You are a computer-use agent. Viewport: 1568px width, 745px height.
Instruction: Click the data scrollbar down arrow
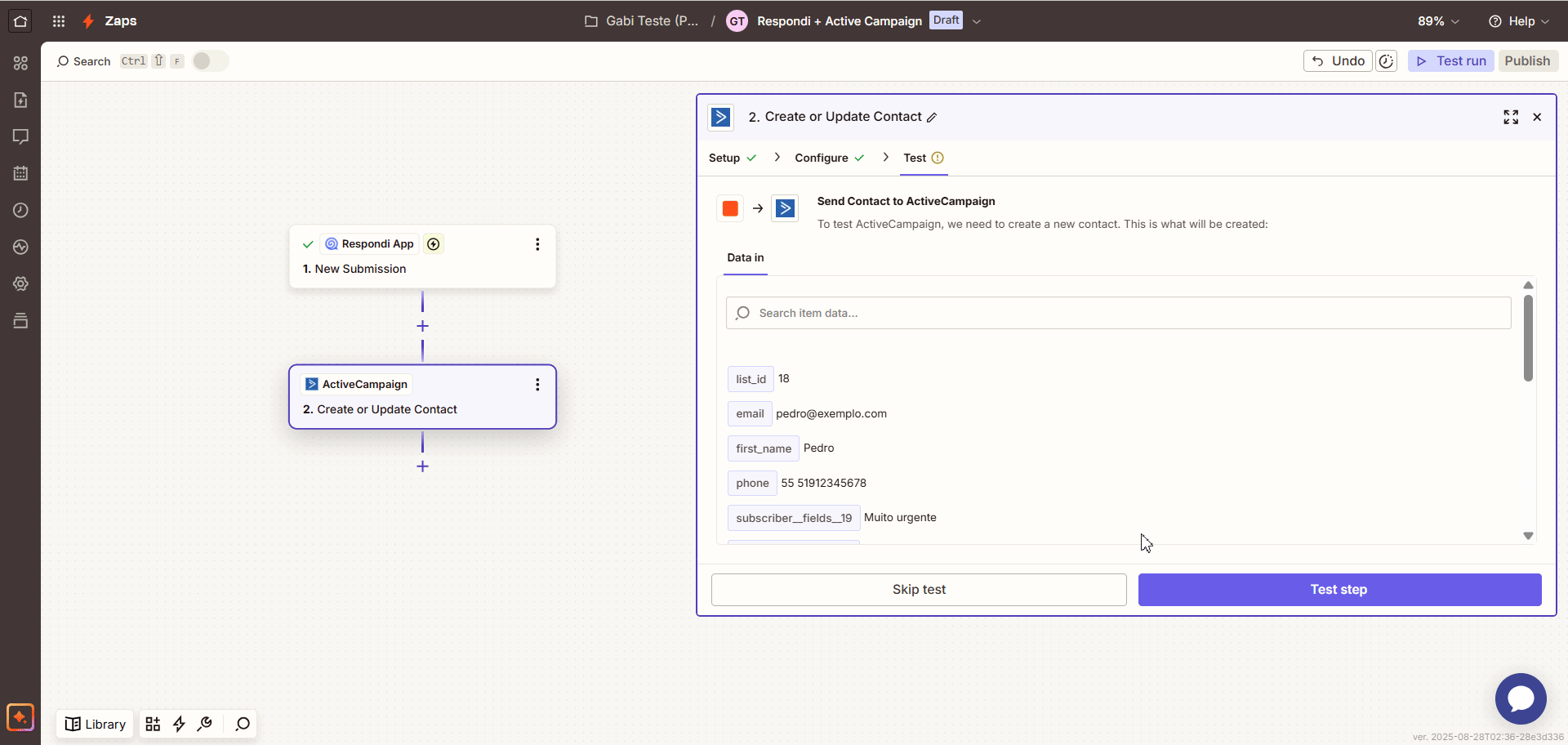(1528, 537)
